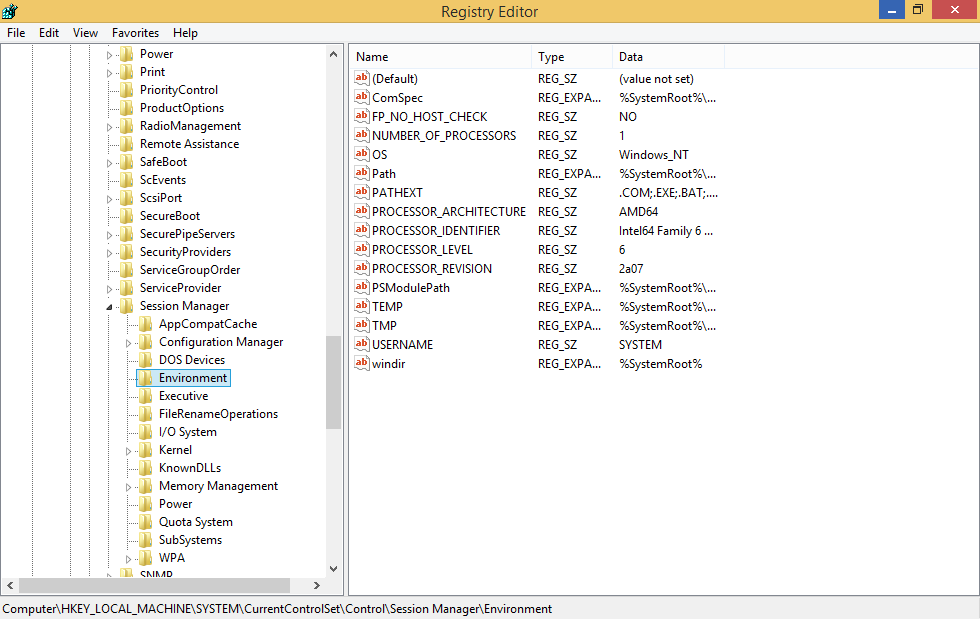Expand the Configuration Manager node
This screenshot has height=619, width=980.
tap(130, 341)
